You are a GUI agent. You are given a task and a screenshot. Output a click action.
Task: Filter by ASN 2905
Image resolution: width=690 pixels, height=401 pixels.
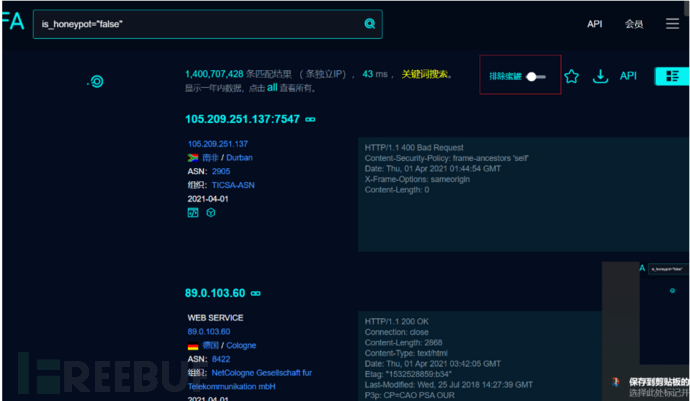tap(220, 171)
